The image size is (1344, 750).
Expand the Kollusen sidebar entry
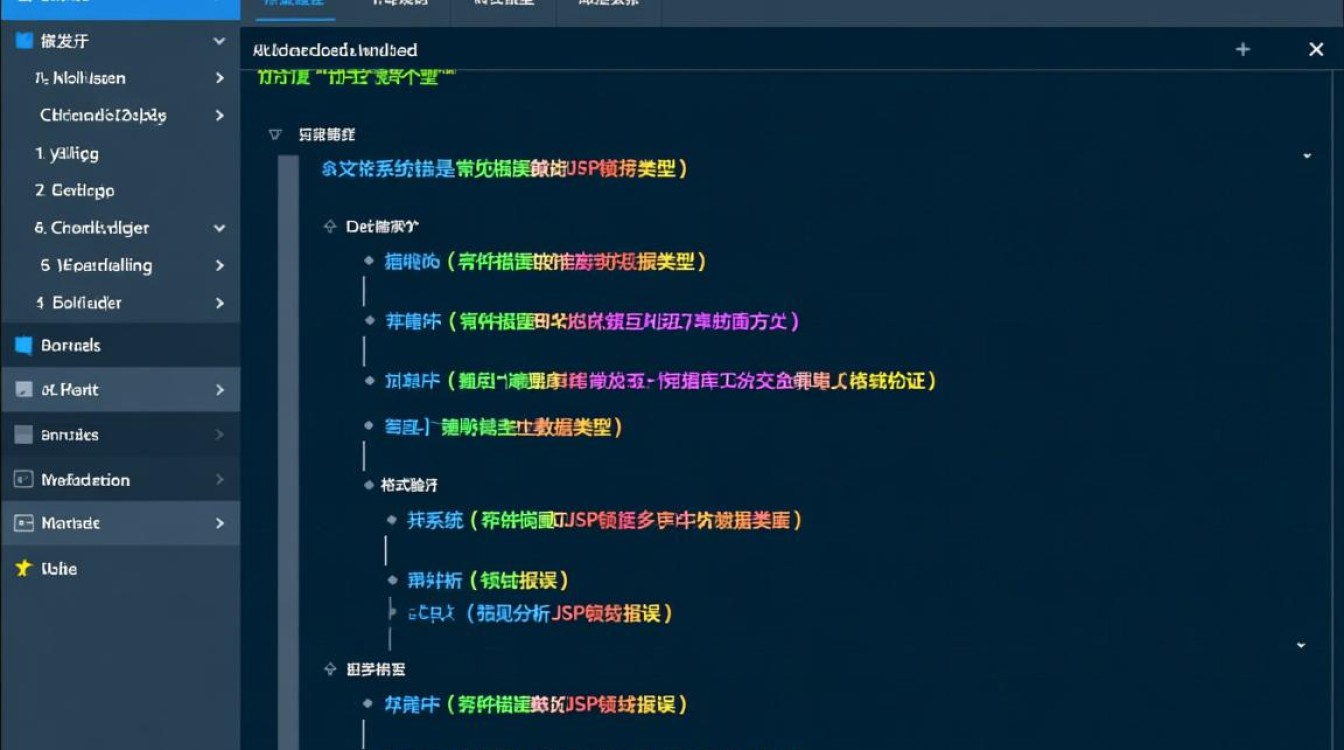[219, 77]
